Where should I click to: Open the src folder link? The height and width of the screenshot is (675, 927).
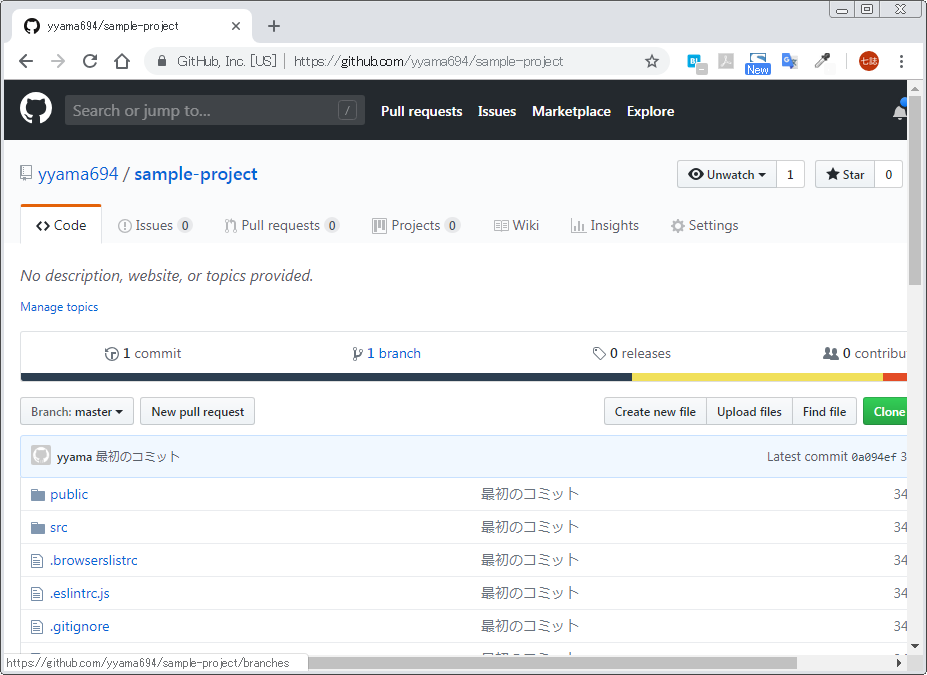[x=59, y=527]
